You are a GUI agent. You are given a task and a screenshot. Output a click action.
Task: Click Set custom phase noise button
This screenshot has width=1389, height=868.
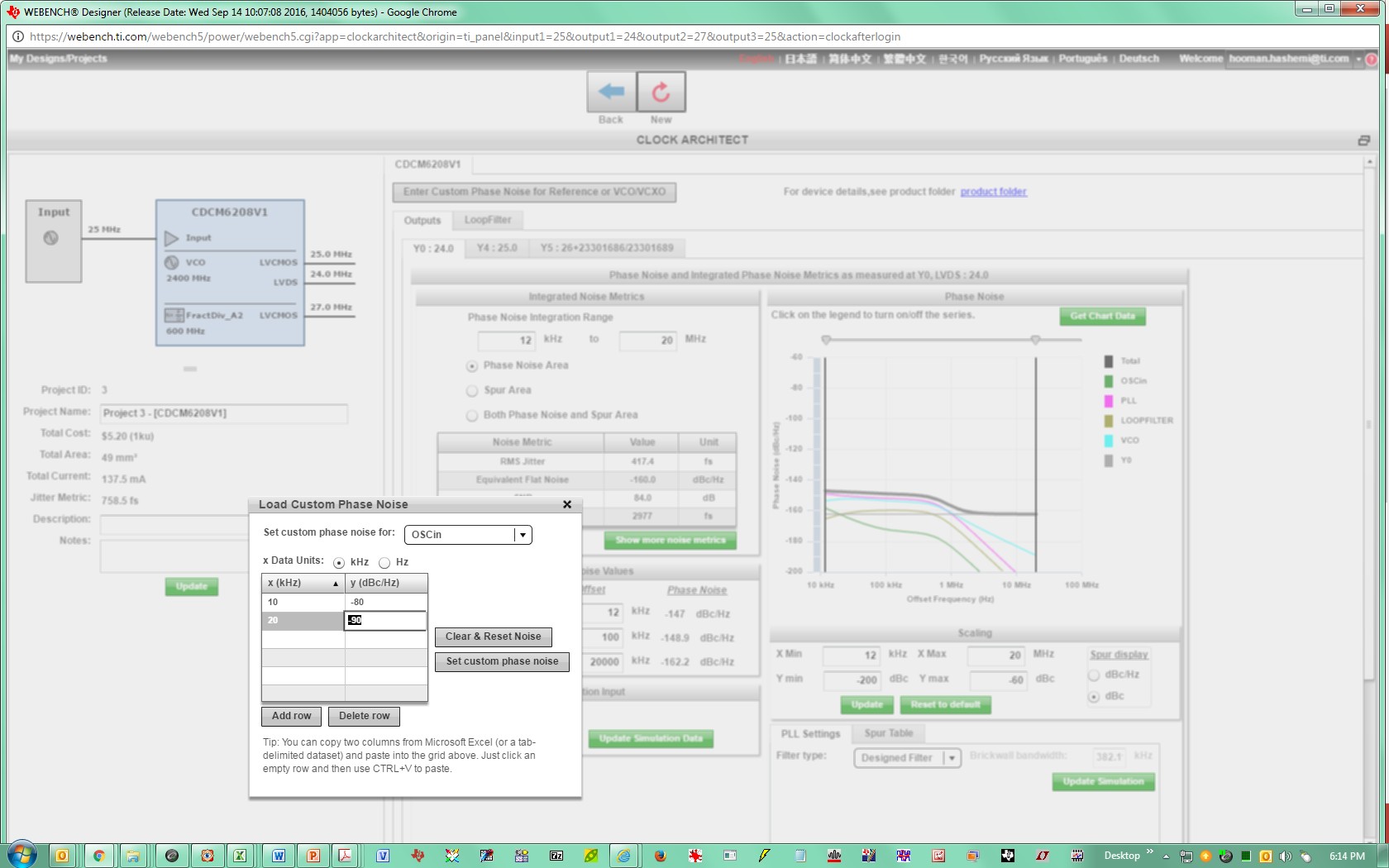point(502,661)
